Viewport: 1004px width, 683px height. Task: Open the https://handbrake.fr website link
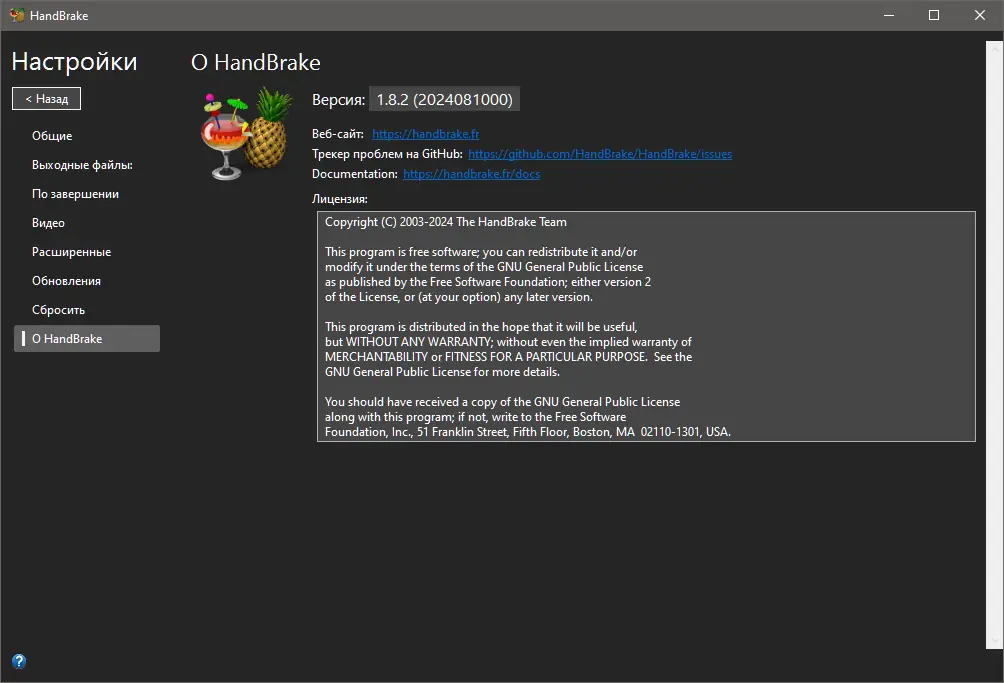[425, 134]
